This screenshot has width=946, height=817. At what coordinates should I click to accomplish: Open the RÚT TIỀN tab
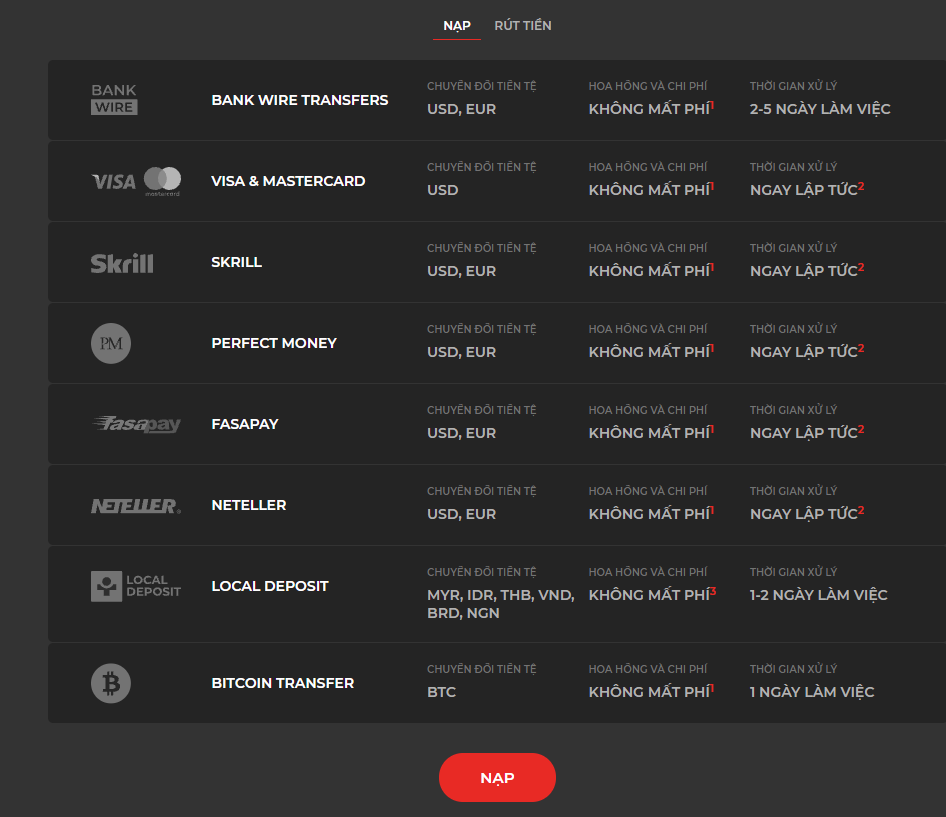[523, 26]
